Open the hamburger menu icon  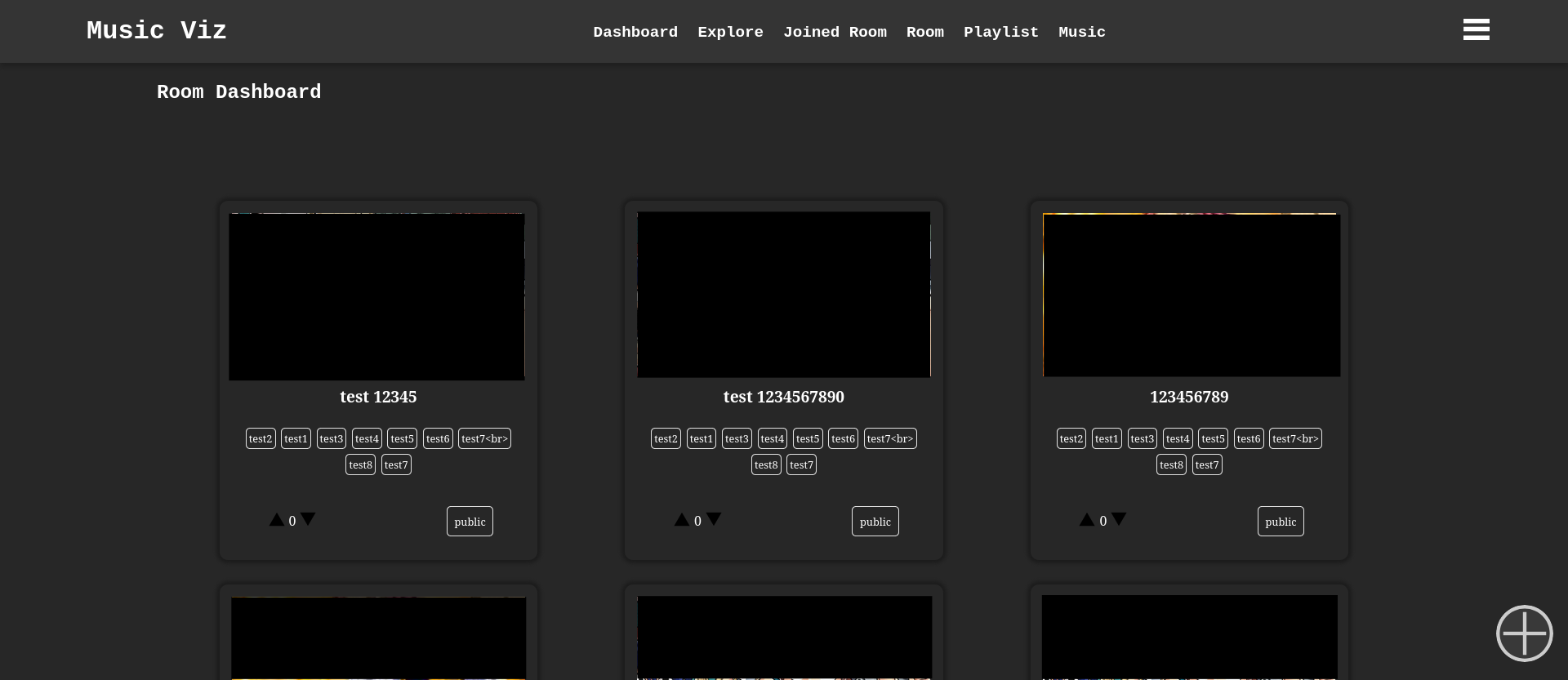point(1476,29)
